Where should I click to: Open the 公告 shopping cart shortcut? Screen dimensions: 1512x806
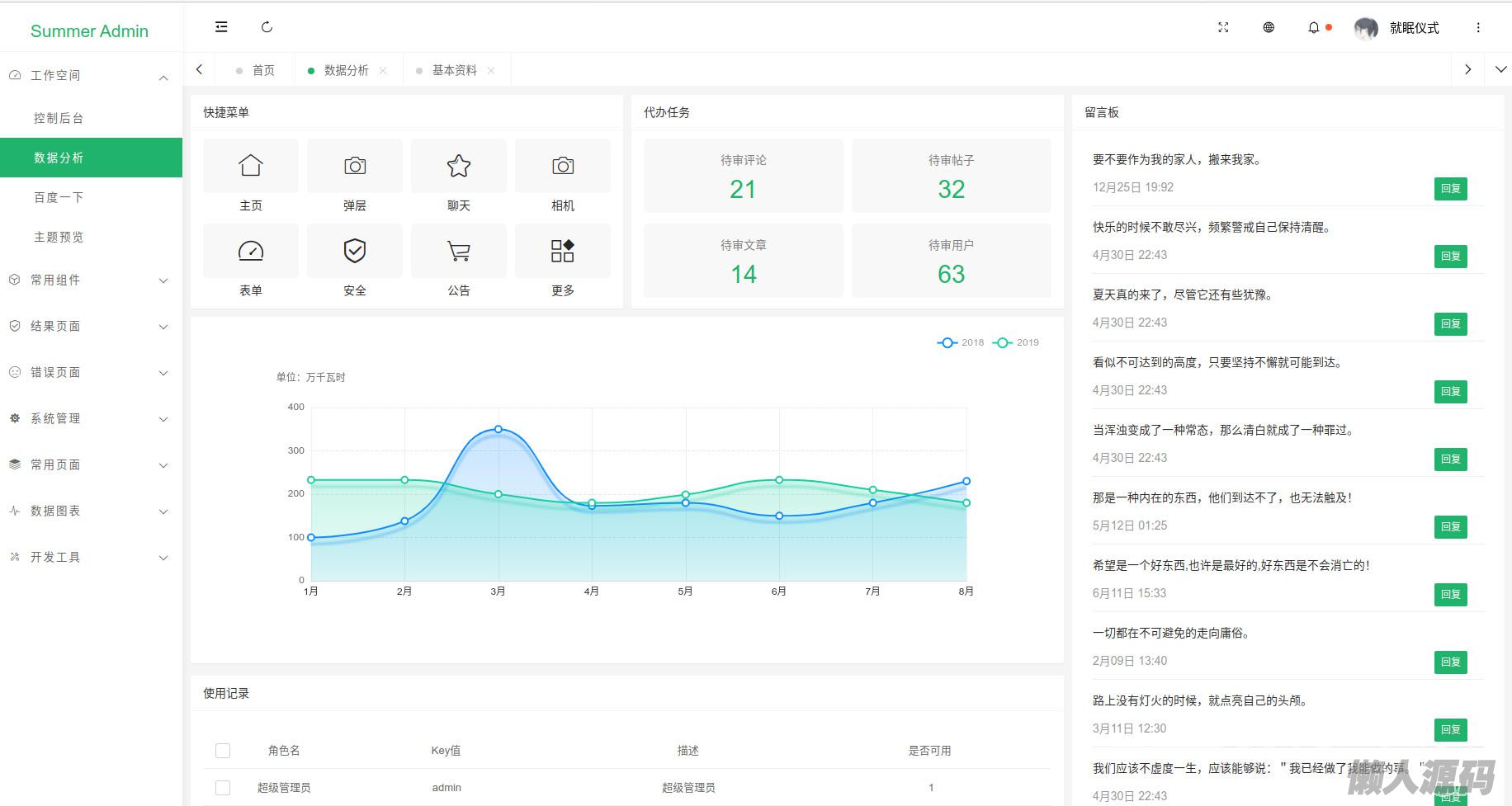[x=459, y=251]
